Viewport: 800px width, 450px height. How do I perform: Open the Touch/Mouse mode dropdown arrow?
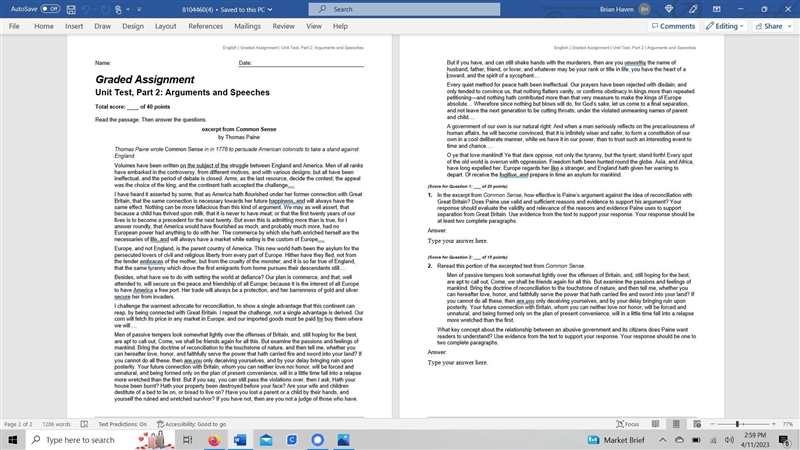point(128,9)
